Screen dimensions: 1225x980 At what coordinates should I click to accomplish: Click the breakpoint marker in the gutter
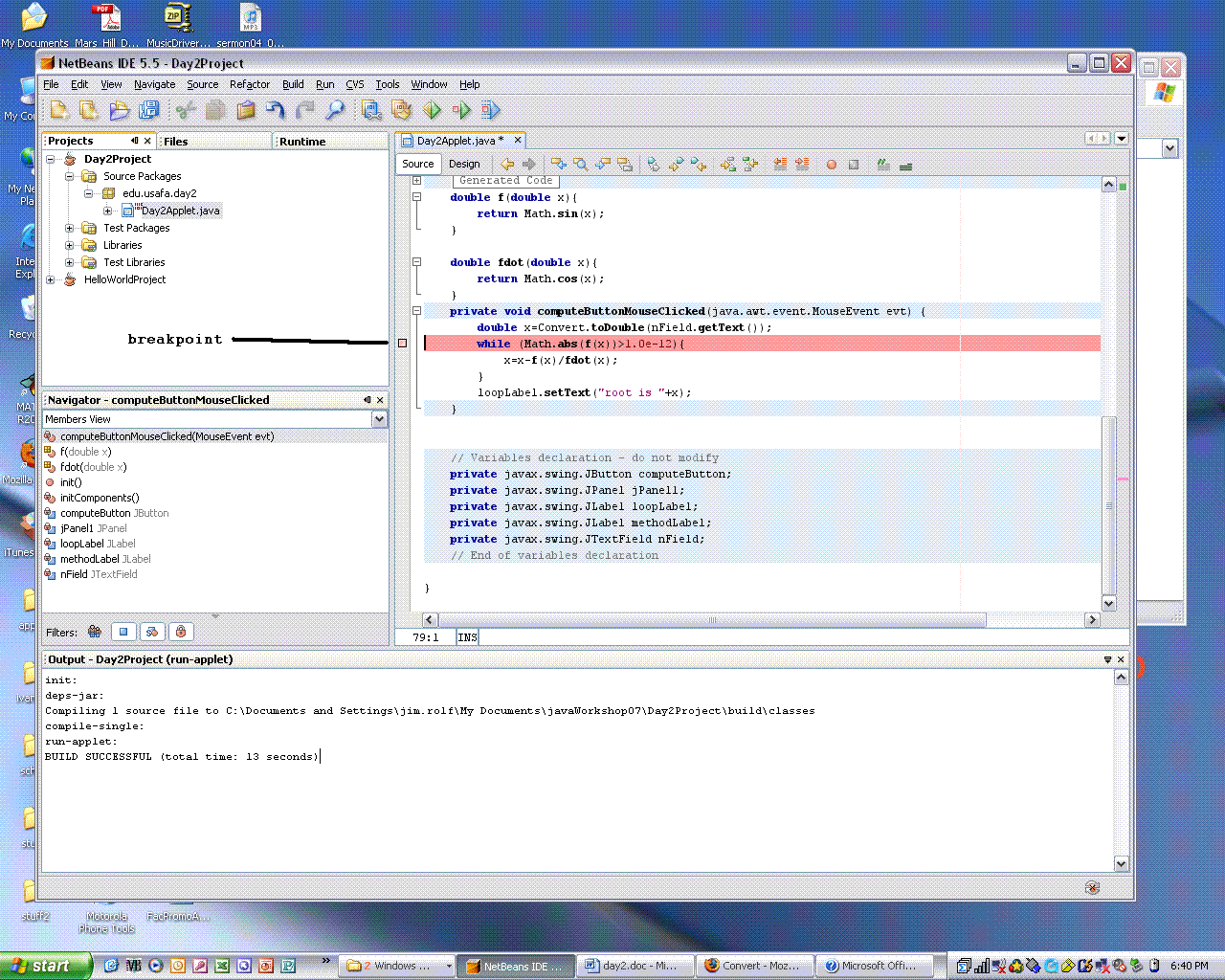[x=403, y=343]
